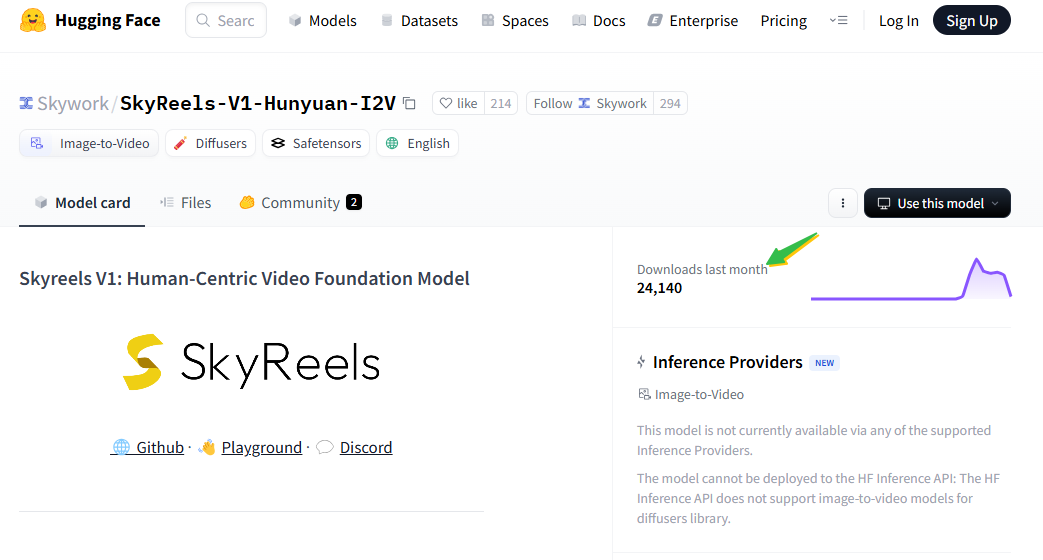Copy model name with clipboard icon
This screenshot has height=560, width=1043.
coord(410,103)
